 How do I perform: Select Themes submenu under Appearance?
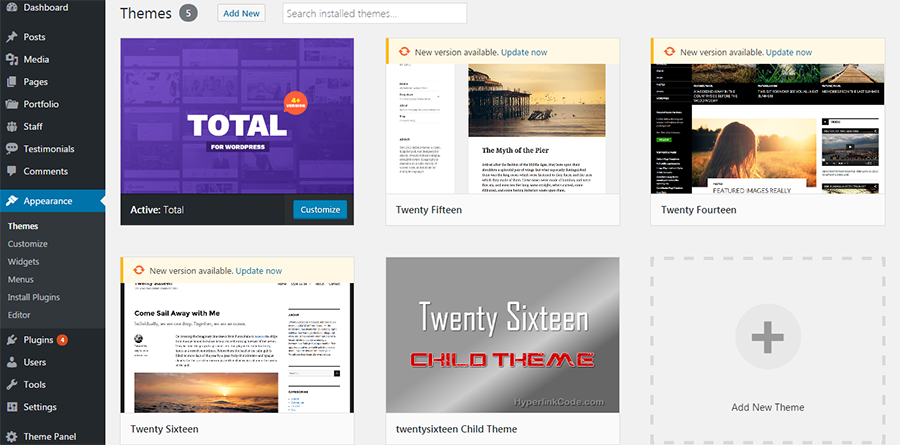(23, 226)
